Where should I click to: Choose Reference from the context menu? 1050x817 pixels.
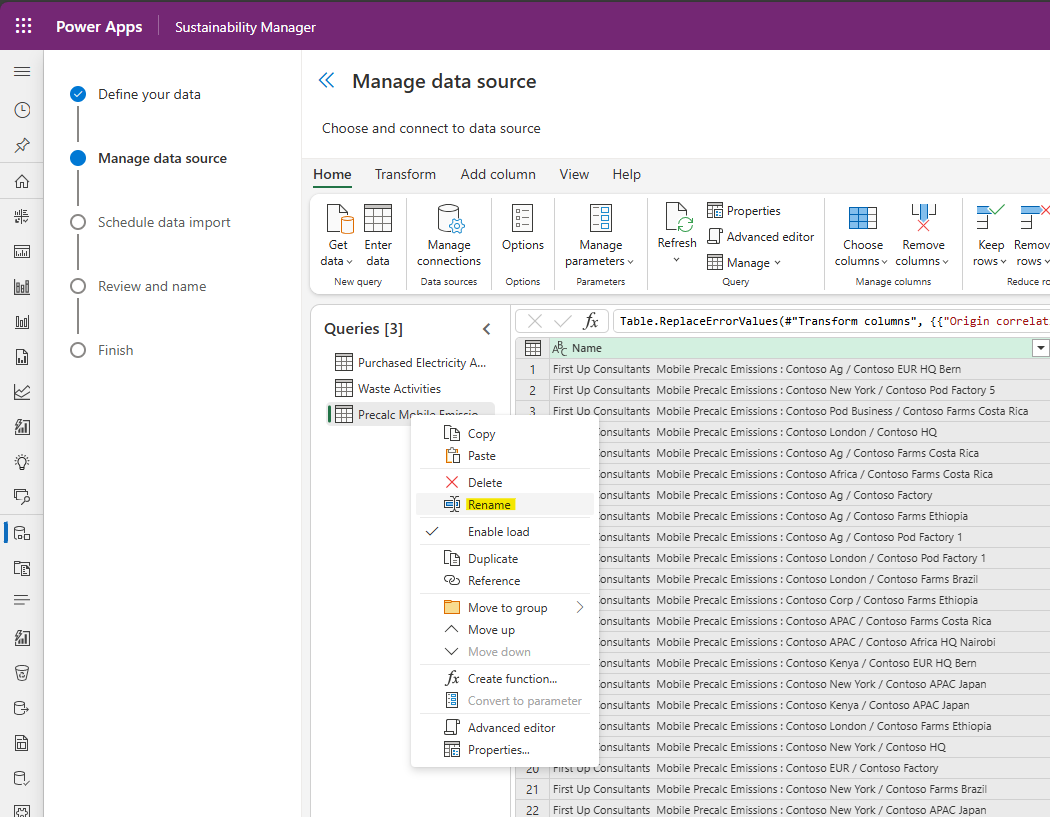(x=505, y=581)
